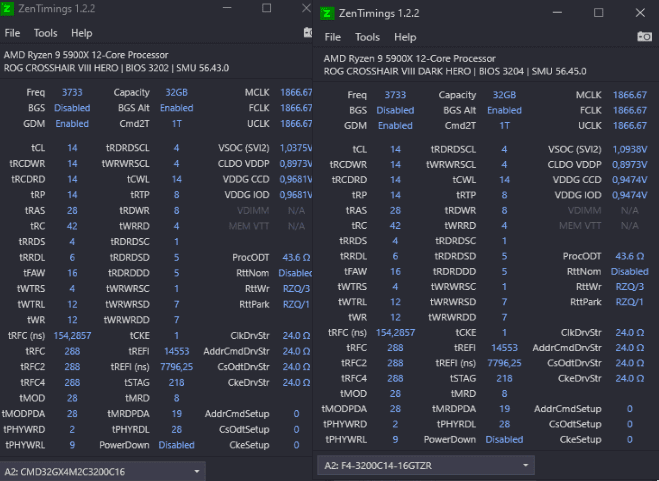Click PowerDown Disabled value in right window
The width and height of the screenshot is (659, 481).
pos(504,439)
